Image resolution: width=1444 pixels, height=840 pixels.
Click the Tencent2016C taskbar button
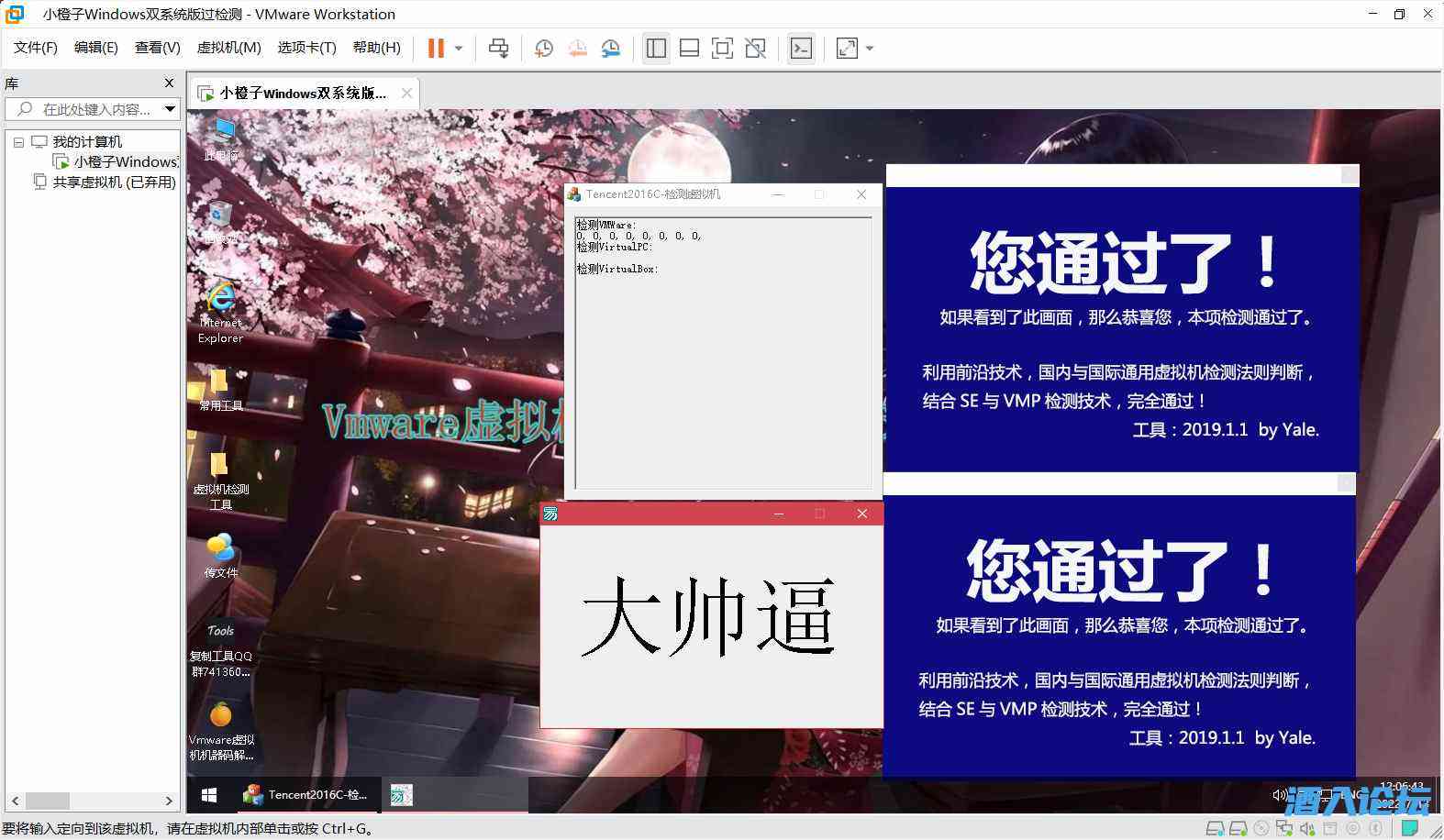click(x=306, y=795)
